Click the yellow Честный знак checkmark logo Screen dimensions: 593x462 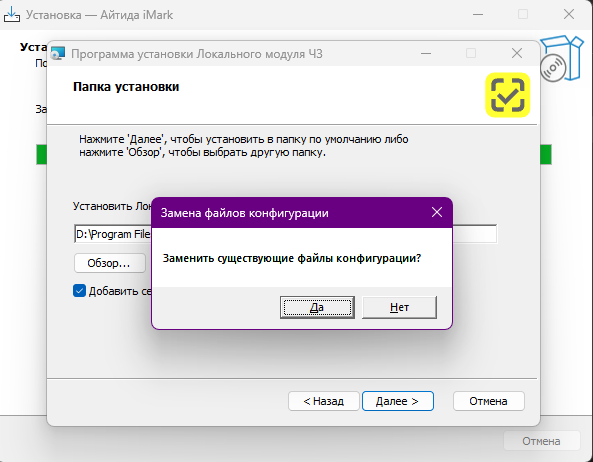508,95
